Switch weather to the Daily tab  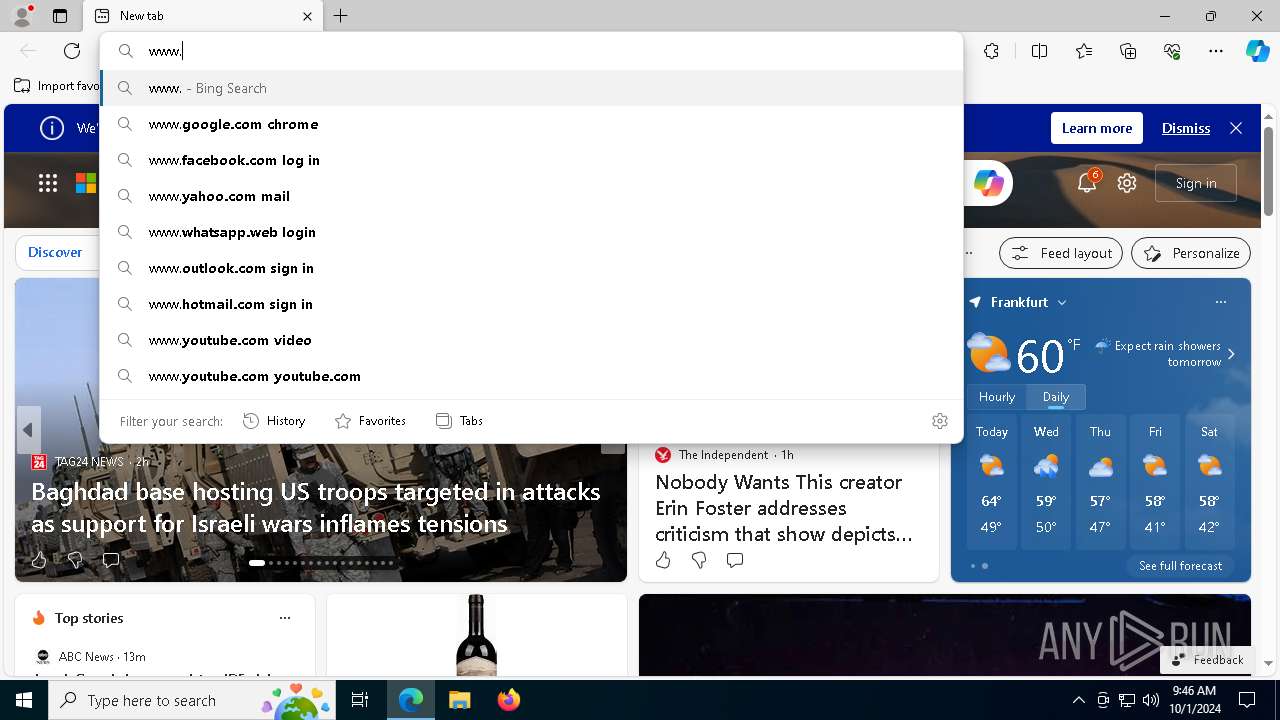click(1056, 397)
